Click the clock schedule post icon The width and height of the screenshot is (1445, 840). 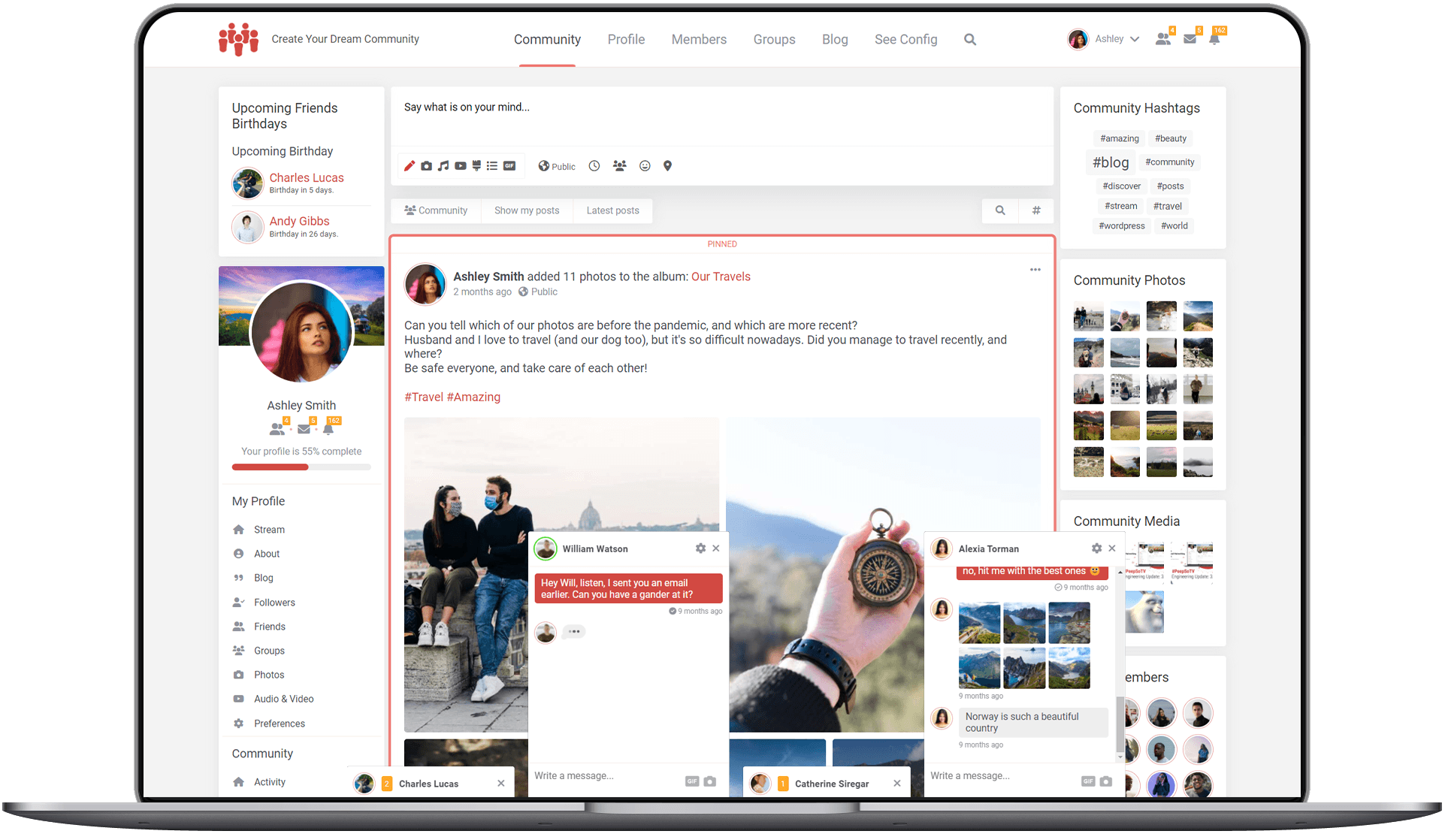pos(594,166)
